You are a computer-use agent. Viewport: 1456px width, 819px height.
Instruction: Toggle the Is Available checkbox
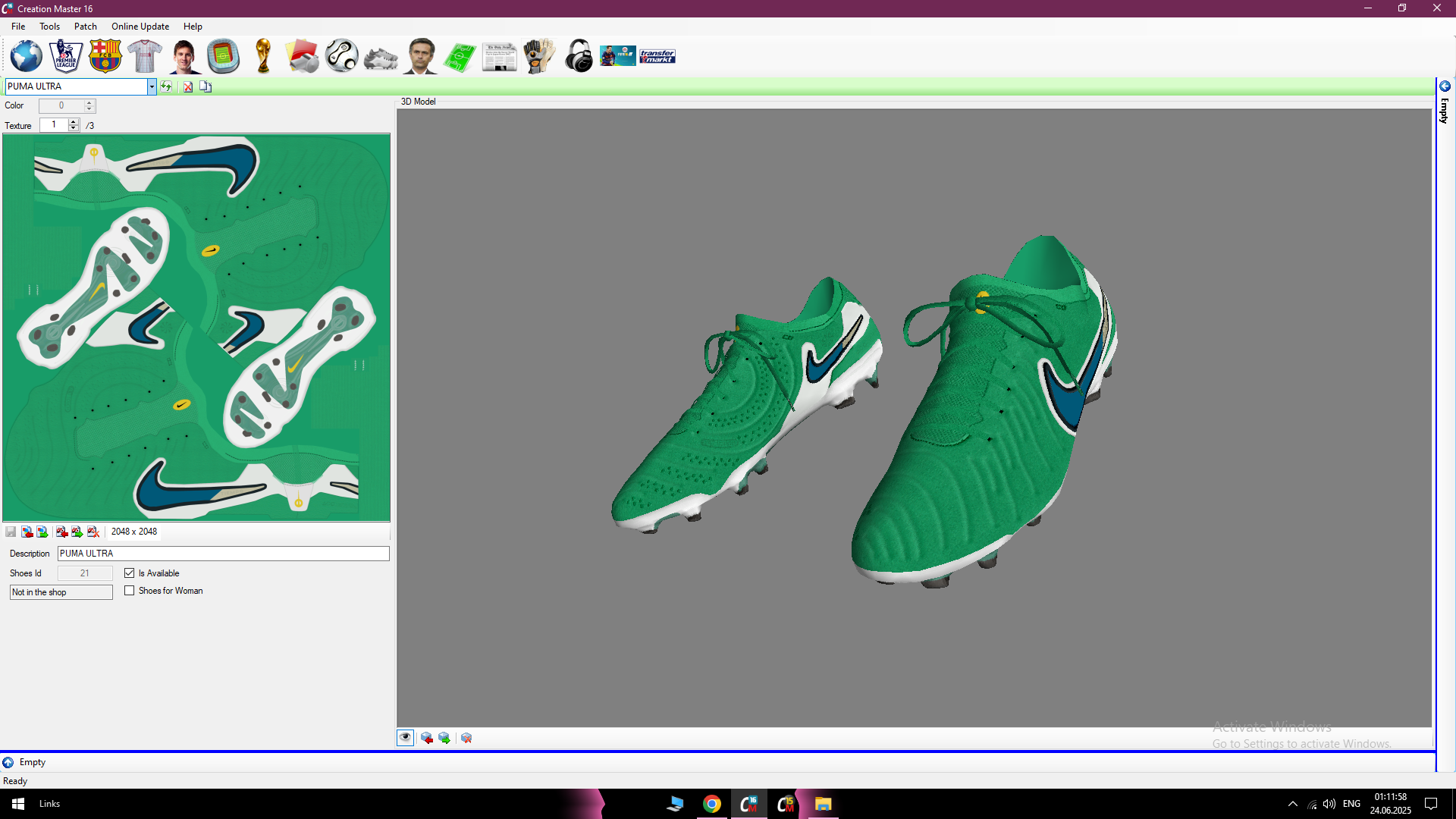coord(130,573)
